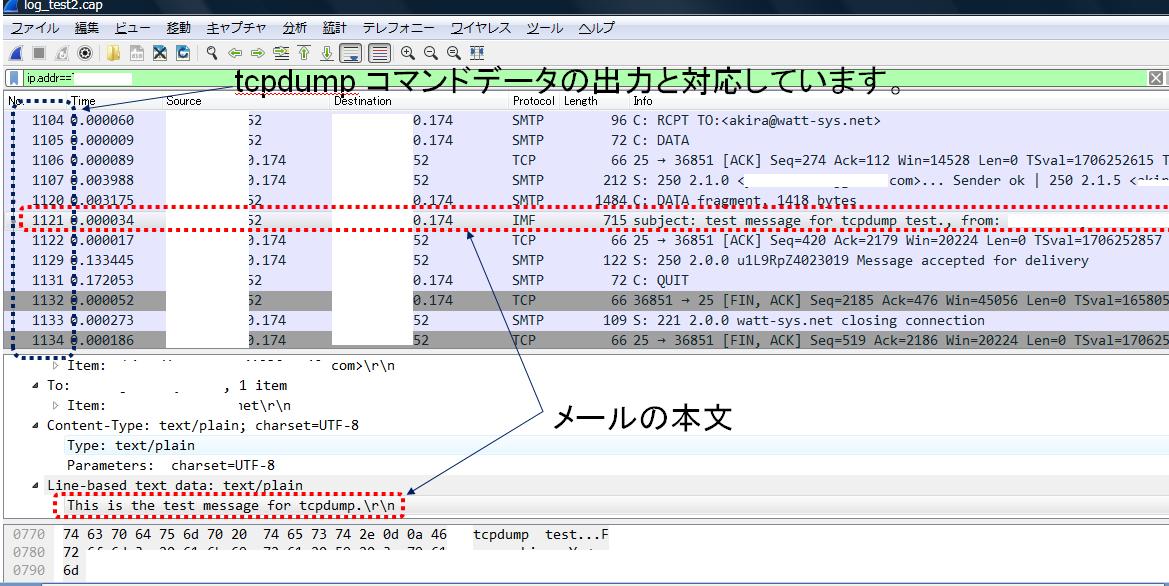This screenshot has width=1169, height=586.
Task: Collapse Content-Type: text/plain section
Action: click(37, 426)
